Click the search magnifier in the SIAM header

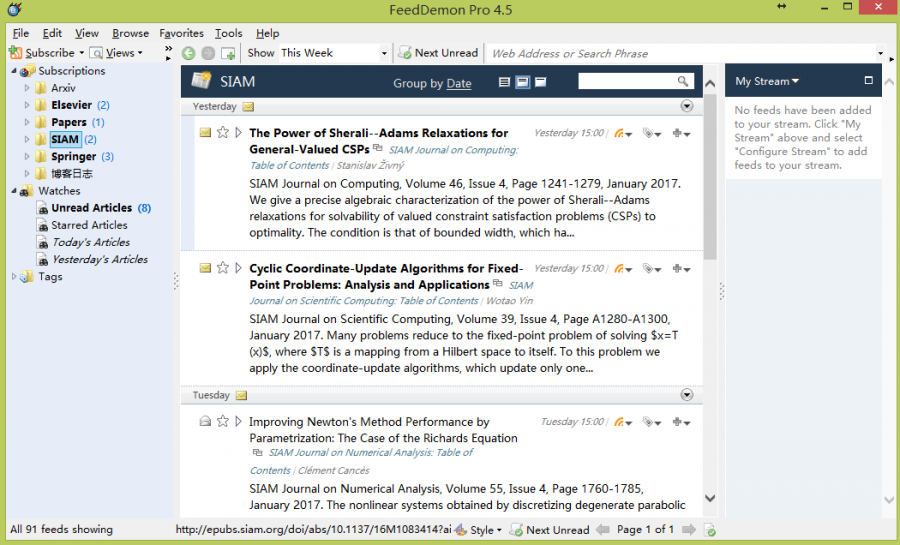click(682, 81)
